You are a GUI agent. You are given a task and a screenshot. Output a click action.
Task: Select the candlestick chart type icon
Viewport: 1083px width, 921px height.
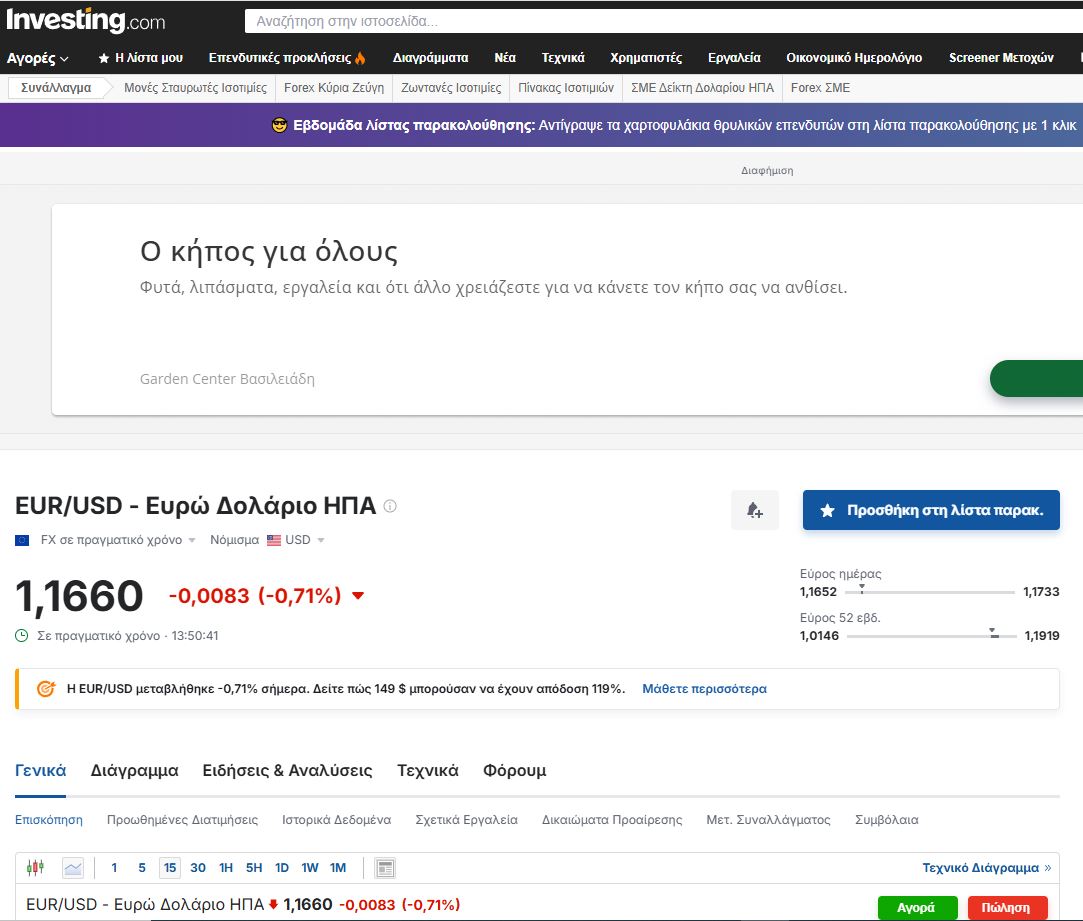point(36,868)
